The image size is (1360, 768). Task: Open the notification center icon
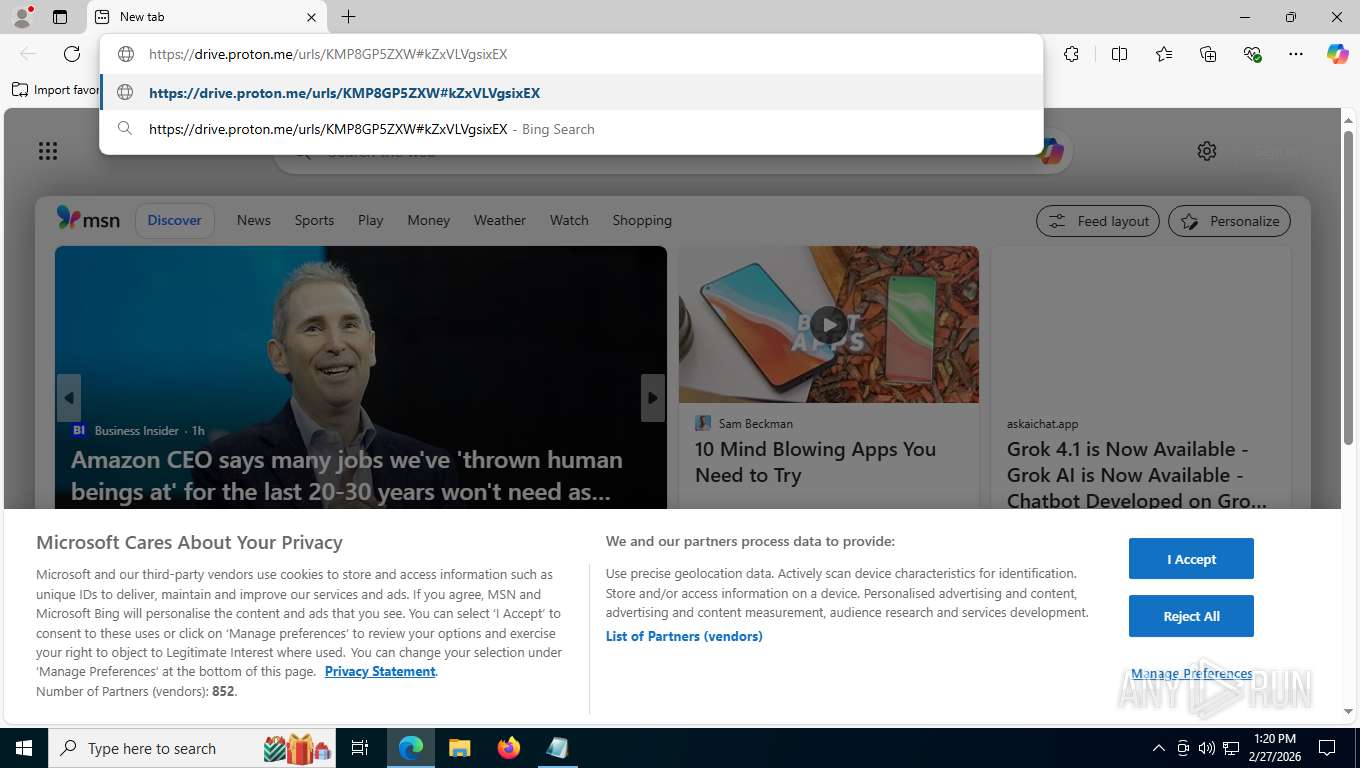[1327, 748]
